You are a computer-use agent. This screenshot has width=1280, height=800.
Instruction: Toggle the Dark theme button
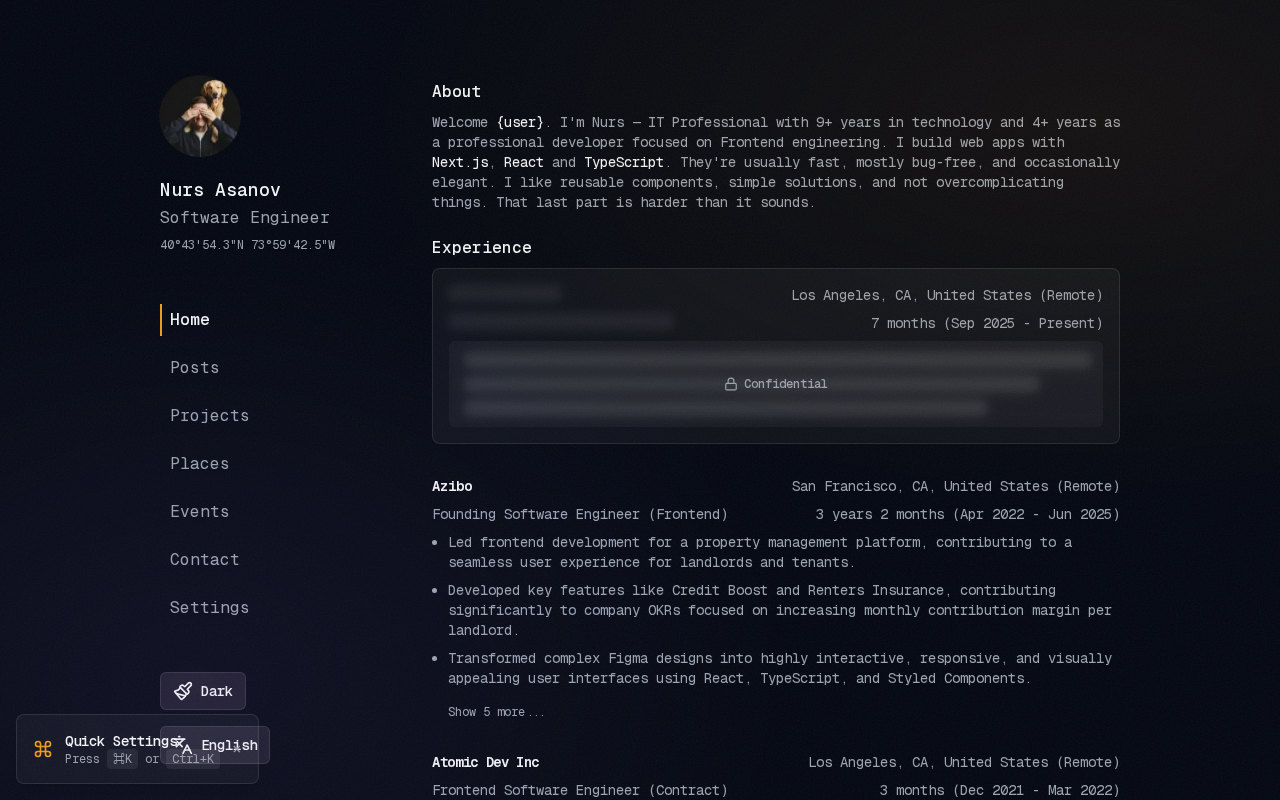(x=203, y=691)
